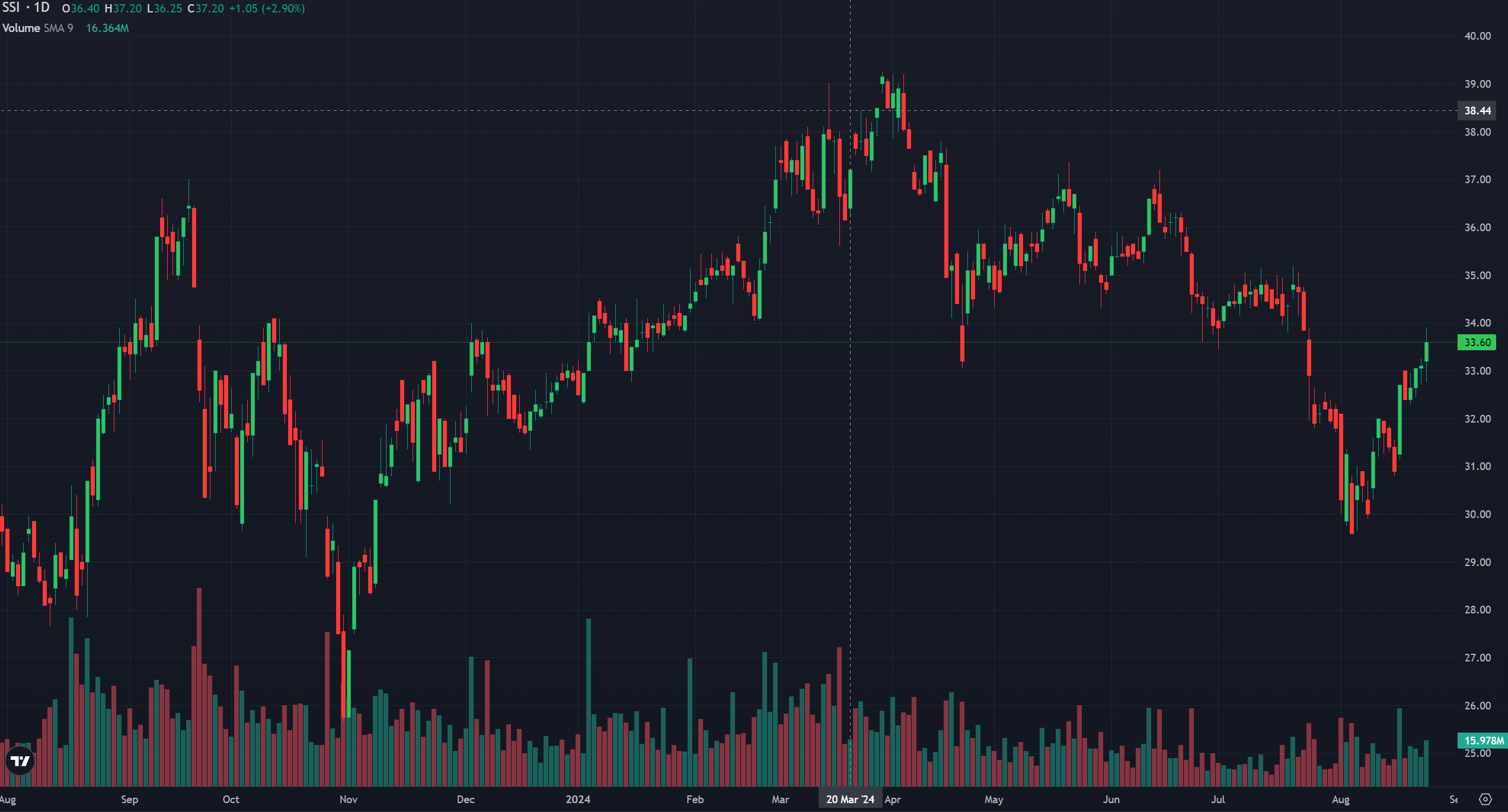
Task: Click the 30.00 price scale label
Action: click(x=1477, y=514)
